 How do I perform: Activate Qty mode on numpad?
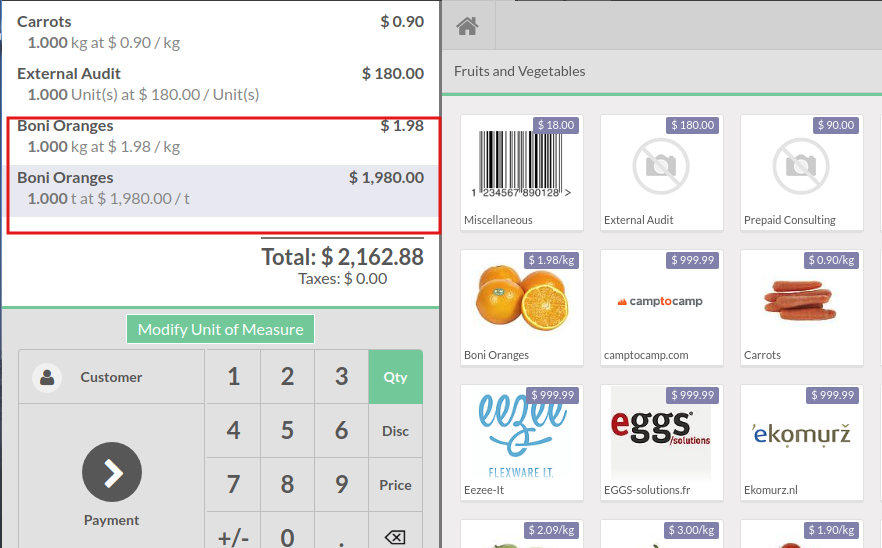click(x=395, y=377)
